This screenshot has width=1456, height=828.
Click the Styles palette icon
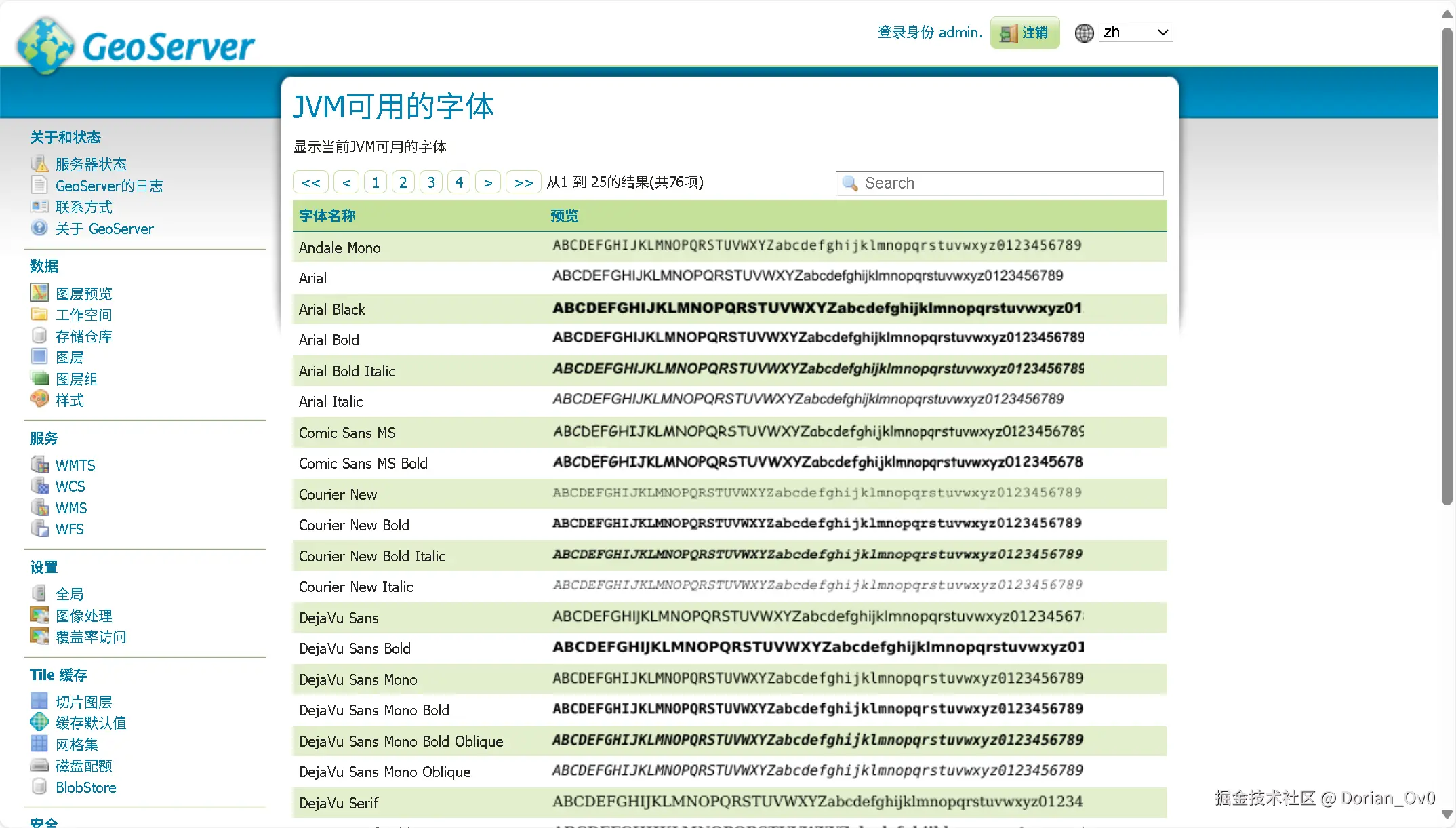click(x=39, y=399)
